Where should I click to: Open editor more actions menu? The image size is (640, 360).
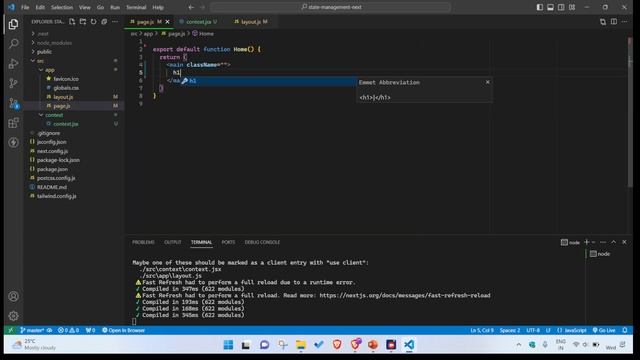(624, 22)
